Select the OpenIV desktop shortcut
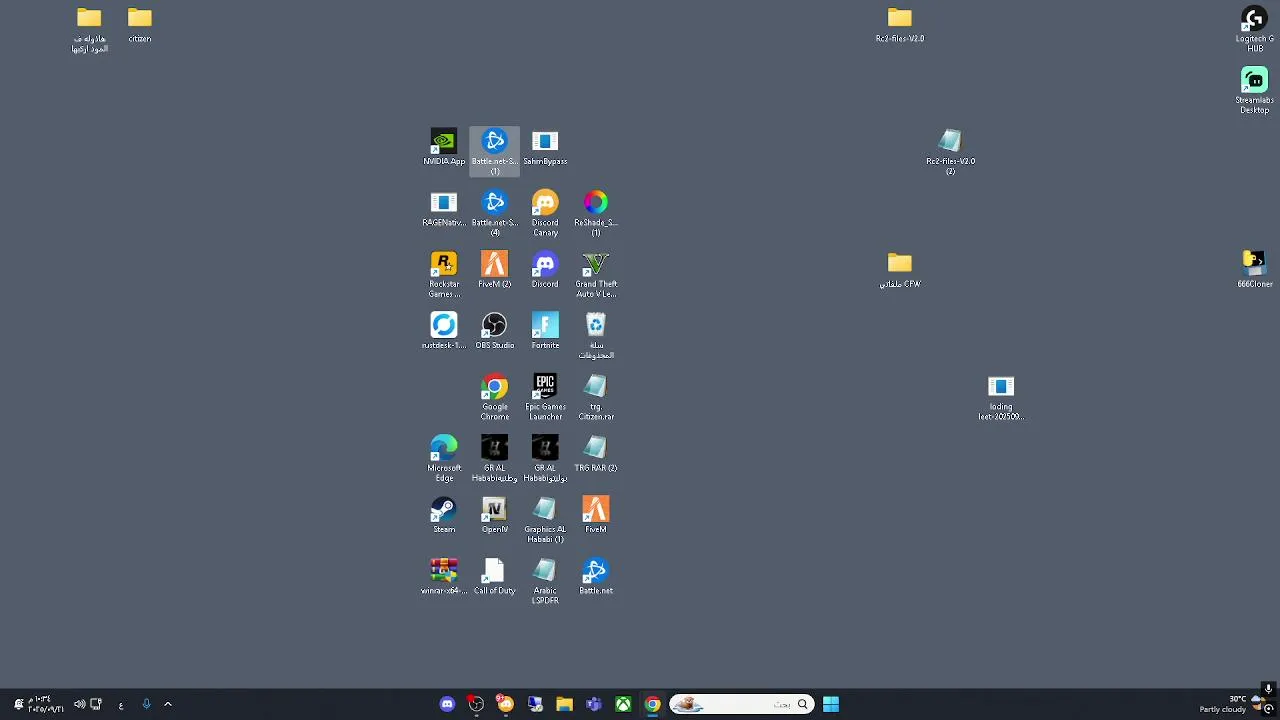This screenshot has height=720, width=1280. 494,514
